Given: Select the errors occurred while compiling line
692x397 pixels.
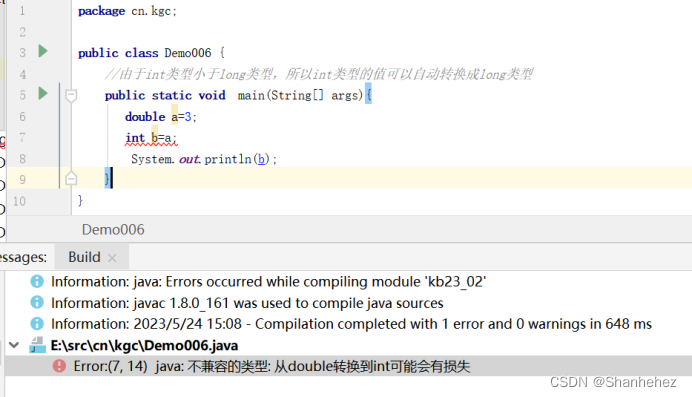Looking at the screenshot, I should tap(268, 281).
